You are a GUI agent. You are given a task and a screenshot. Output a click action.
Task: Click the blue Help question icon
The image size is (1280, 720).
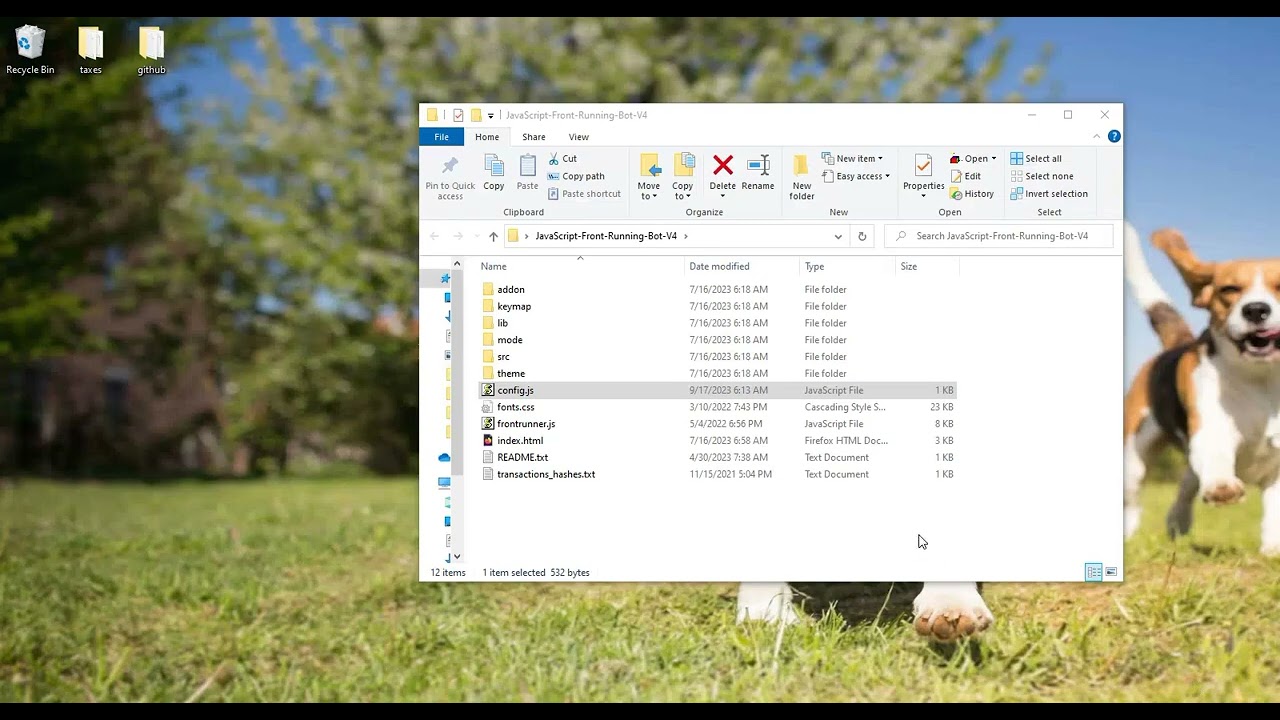pos(1114,136)
